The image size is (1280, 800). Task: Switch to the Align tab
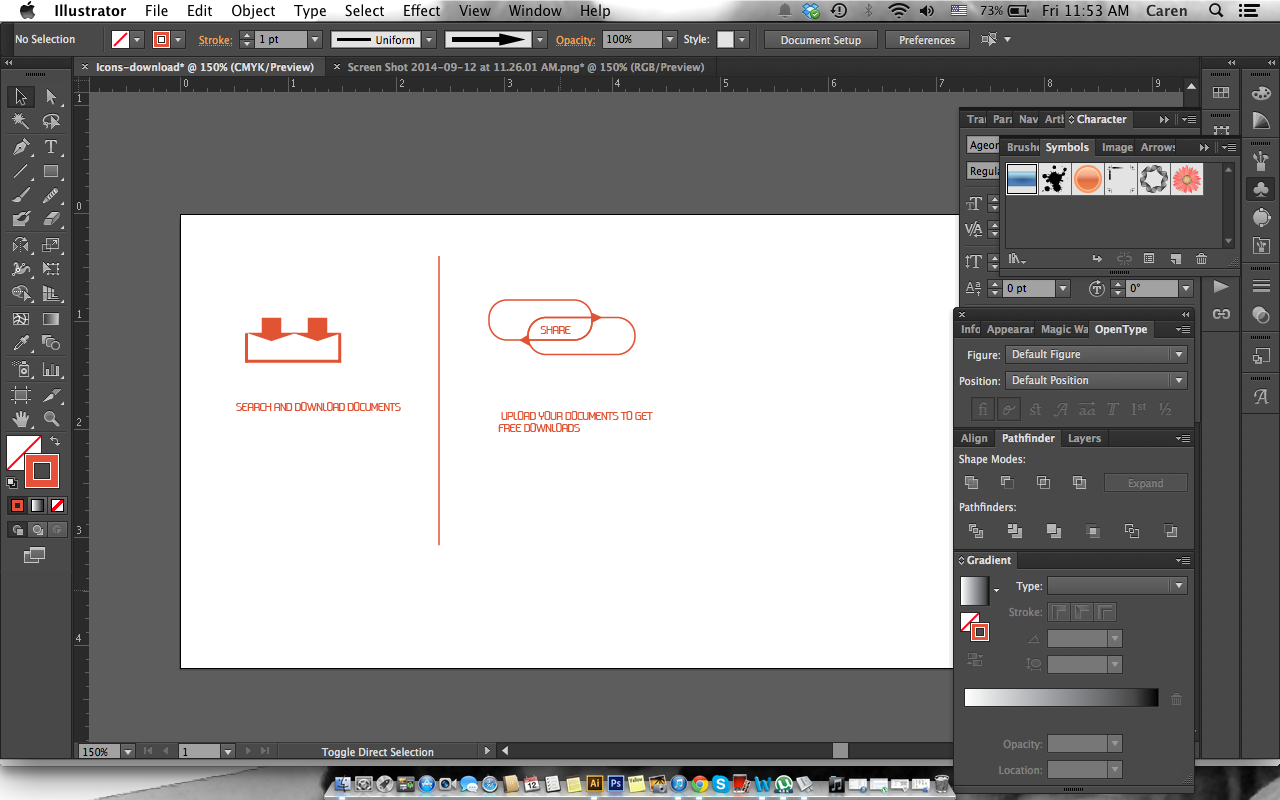[x=974, y=438]
